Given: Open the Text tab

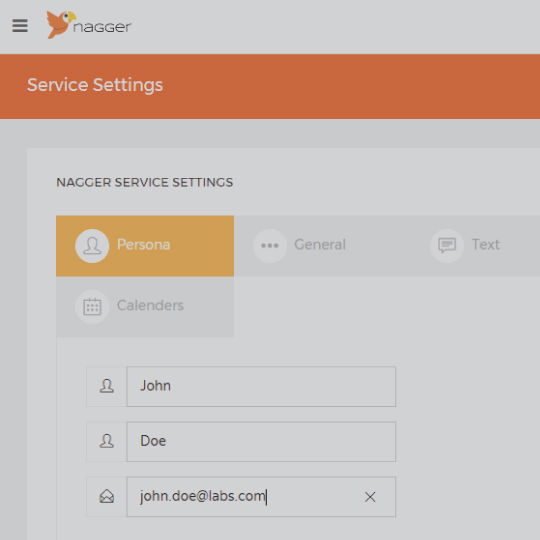Looking at the screenshot, I should (486, 246).
